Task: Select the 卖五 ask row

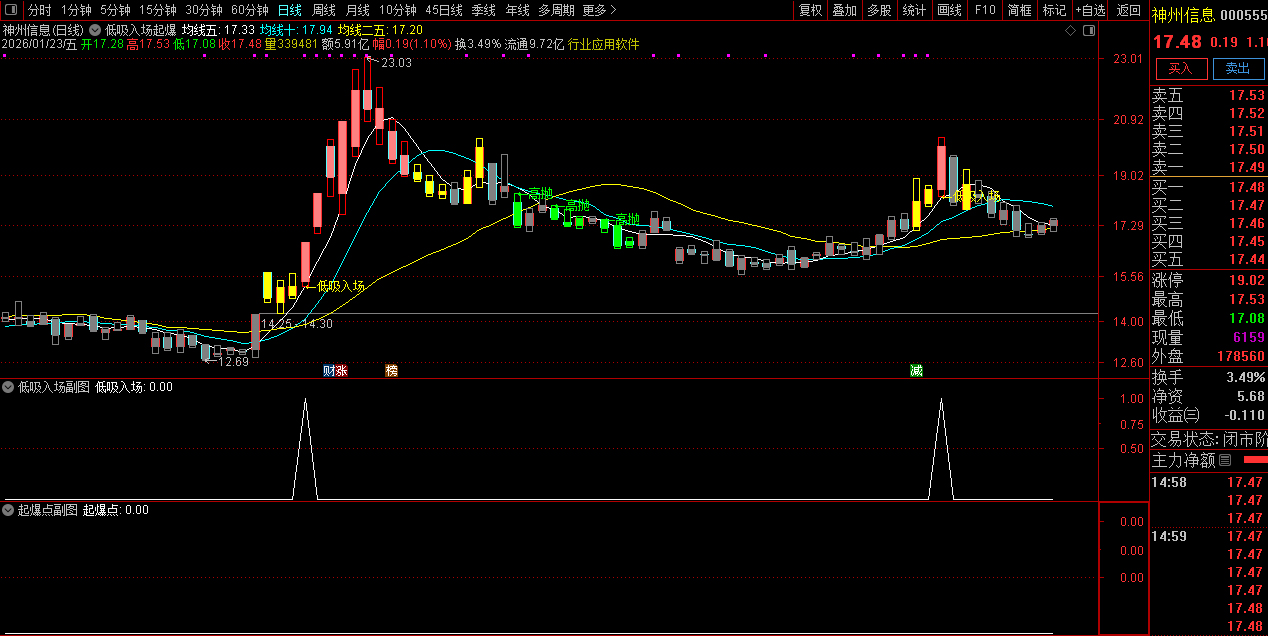Action: (x=1209, y=96)
